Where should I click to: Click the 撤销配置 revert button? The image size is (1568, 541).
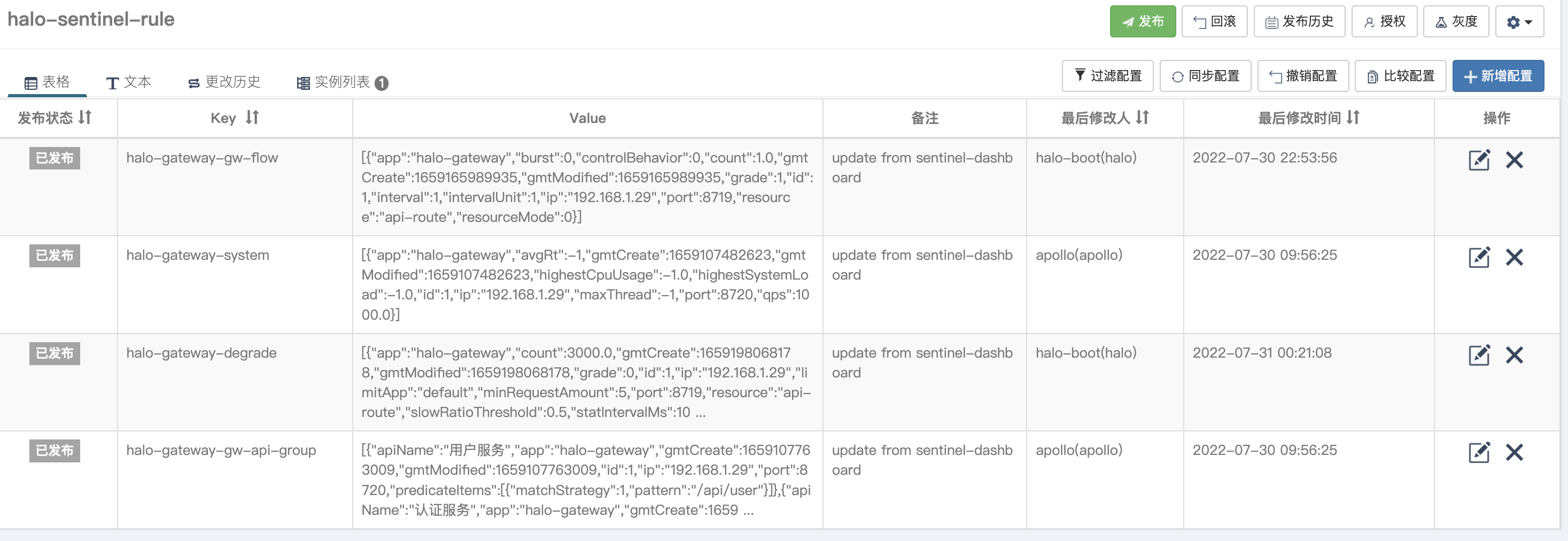[1302, 76]
